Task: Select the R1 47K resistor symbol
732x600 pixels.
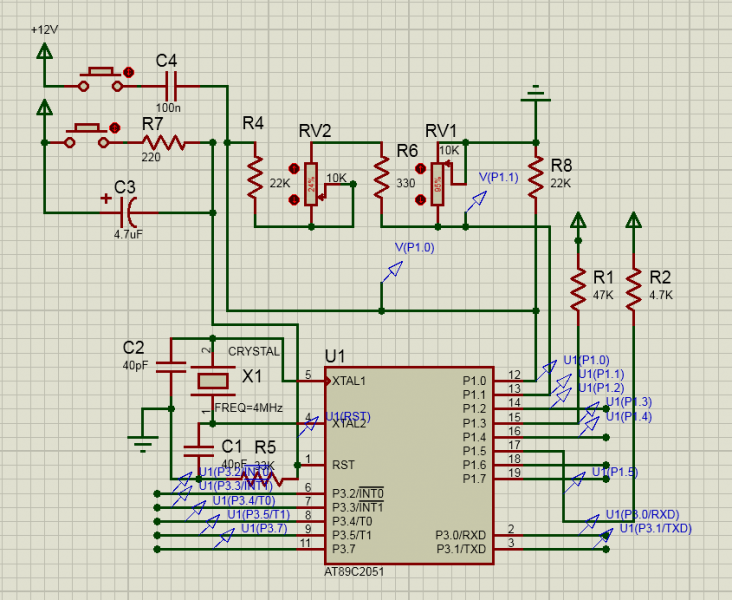Action: [x=578, y=289]
